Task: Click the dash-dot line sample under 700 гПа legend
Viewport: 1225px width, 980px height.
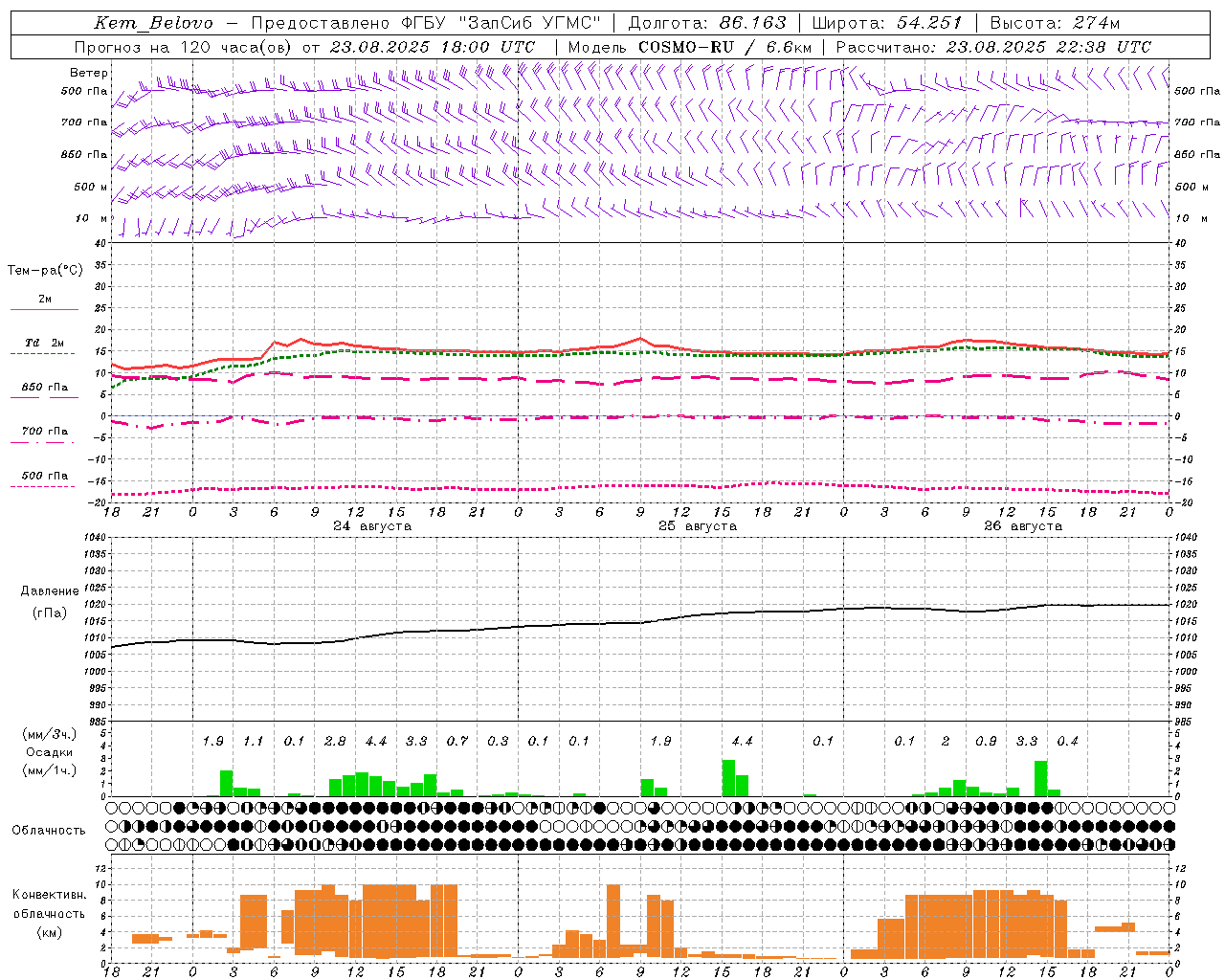Action: tap(42, 442)
